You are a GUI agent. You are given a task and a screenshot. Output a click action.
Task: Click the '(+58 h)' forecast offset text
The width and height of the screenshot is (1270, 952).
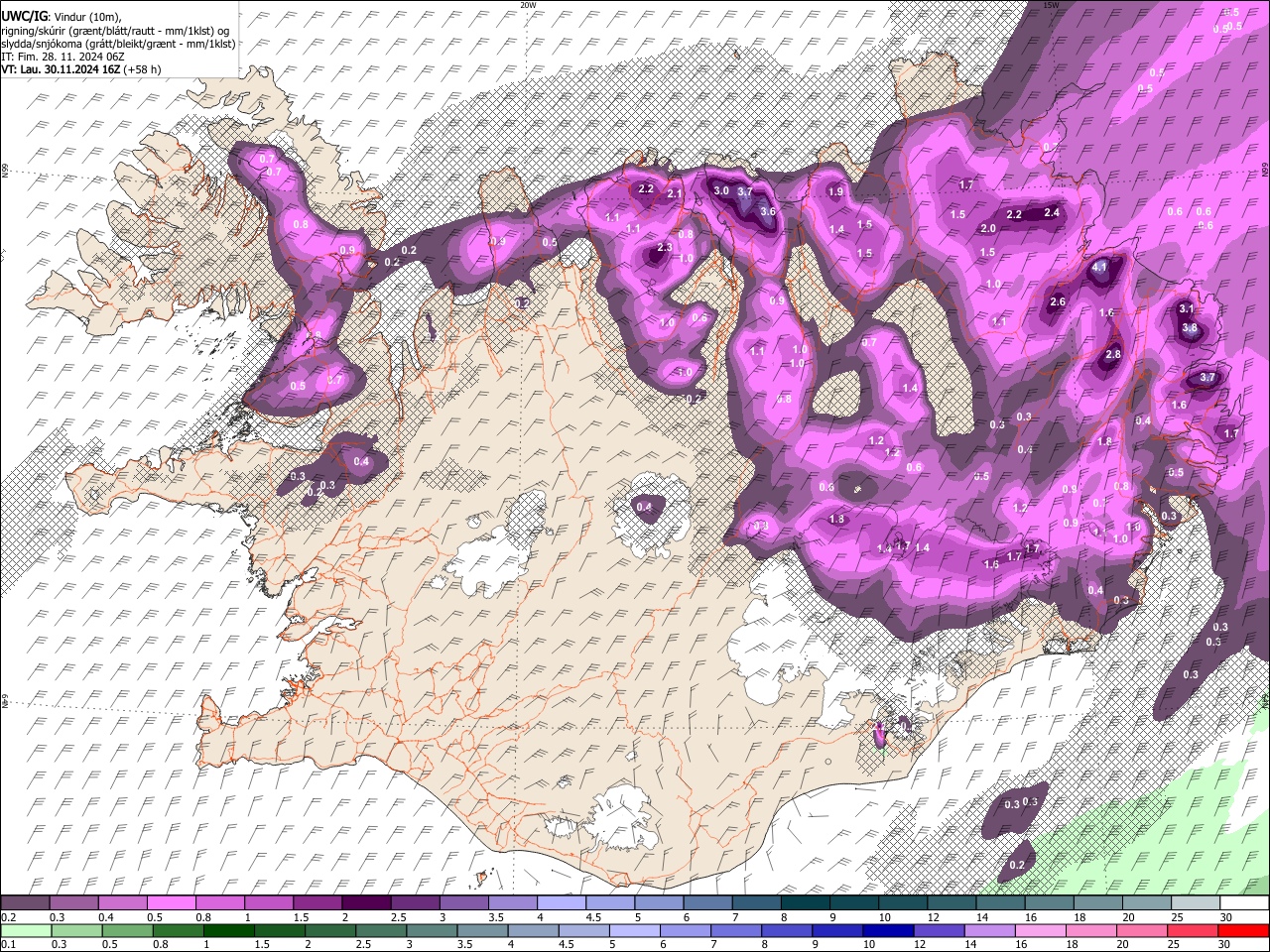point(143,69)
